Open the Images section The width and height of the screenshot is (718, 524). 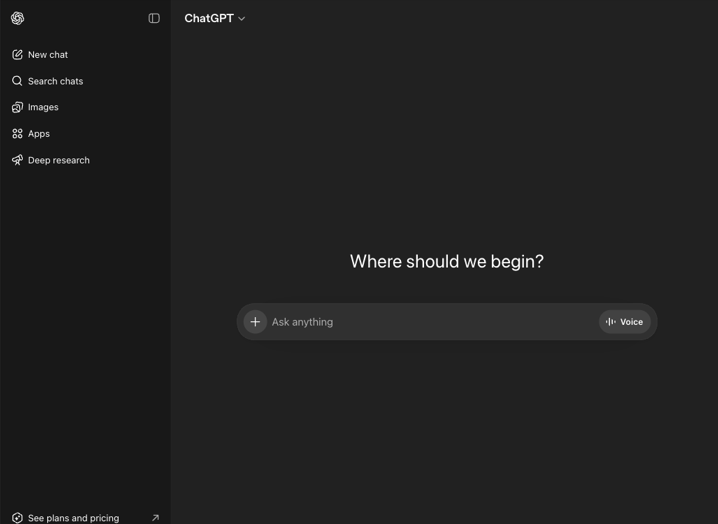coord(85,107)
